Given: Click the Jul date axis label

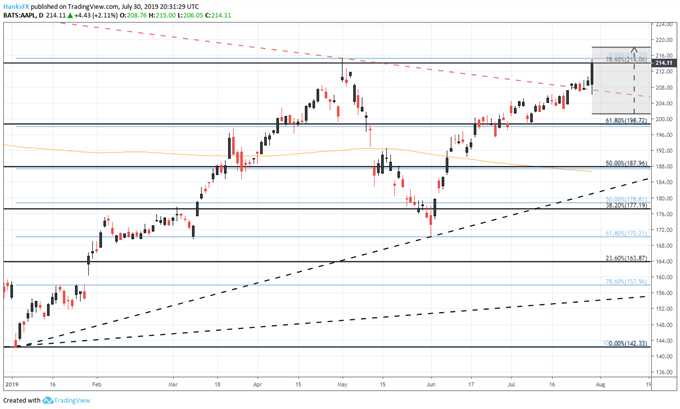Looking at the screenshot, I should (x=511, y=384).
